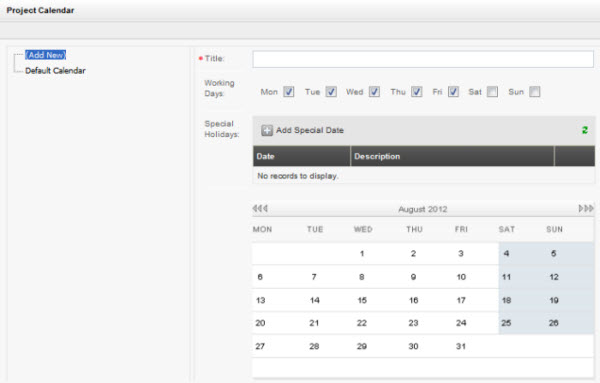Toggle the Mon working day checkbox
The image size is (600, 383).
click(x=289, y=92)
